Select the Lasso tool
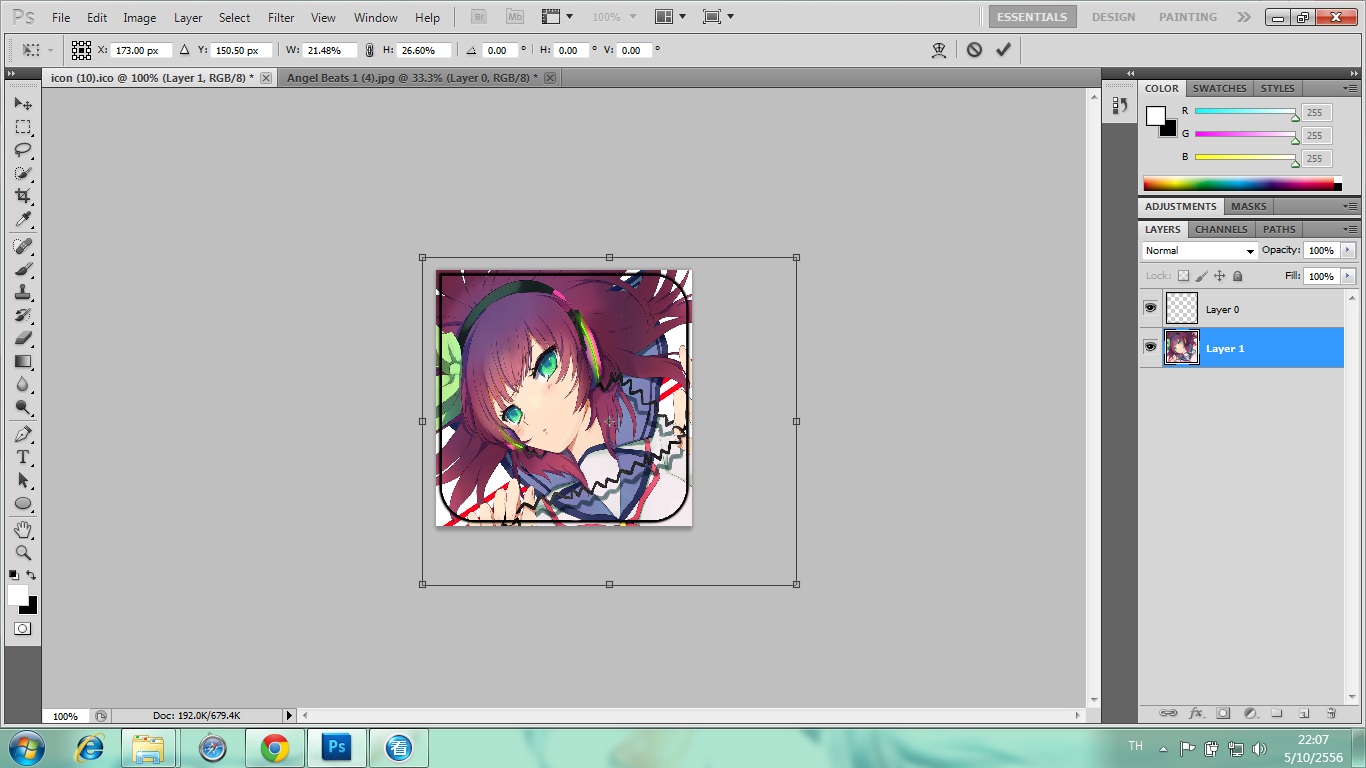Screen dimensions: 1366x768 [23, 150]
